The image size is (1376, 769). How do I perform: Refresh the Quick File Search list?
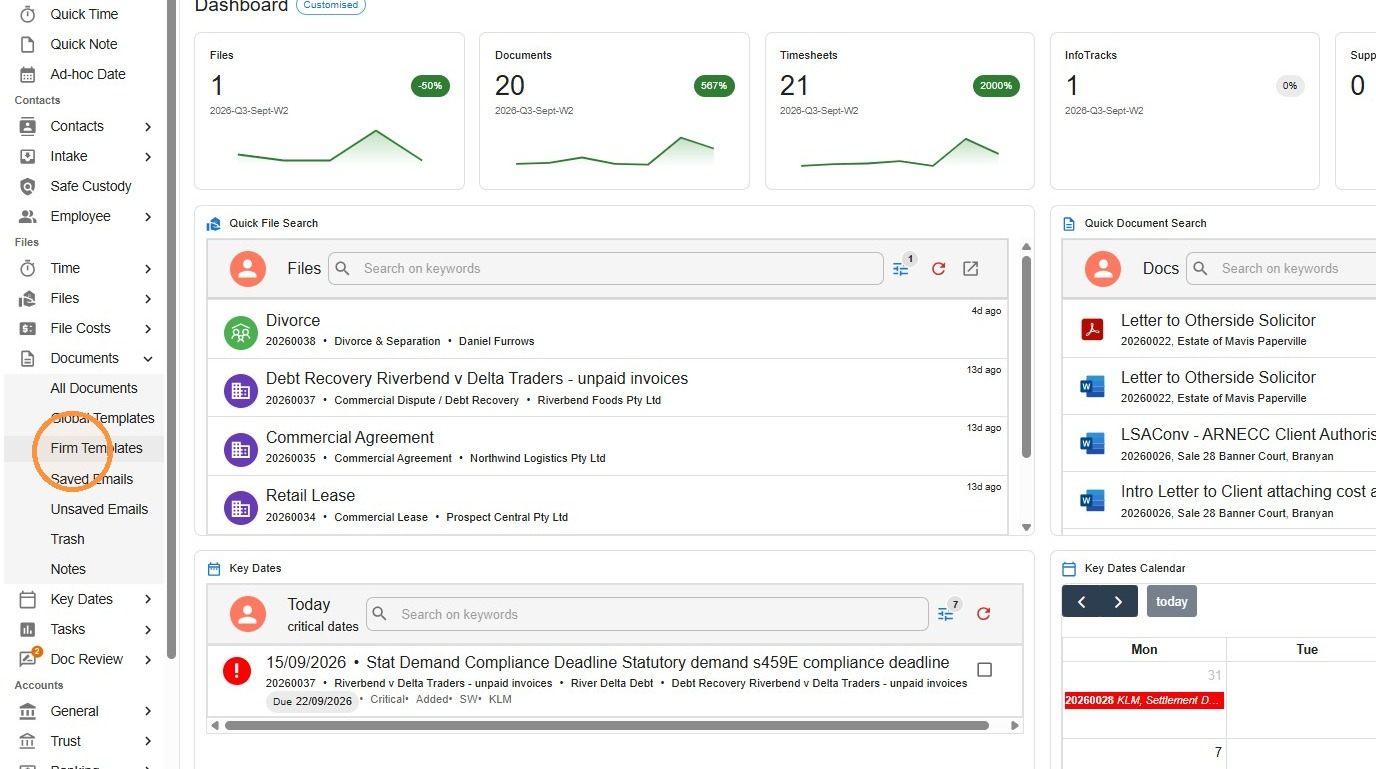coord(938,268)
